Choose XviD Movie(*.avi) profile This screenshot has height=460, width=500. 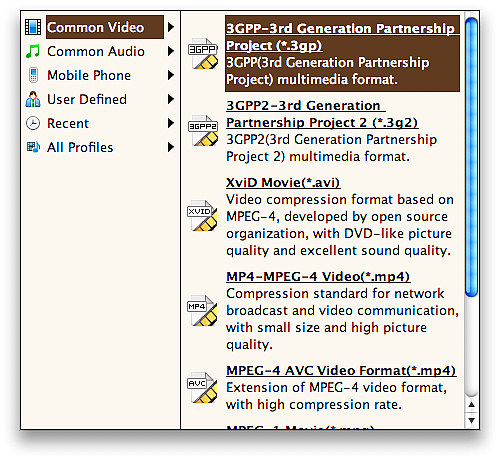pos(283,183)
